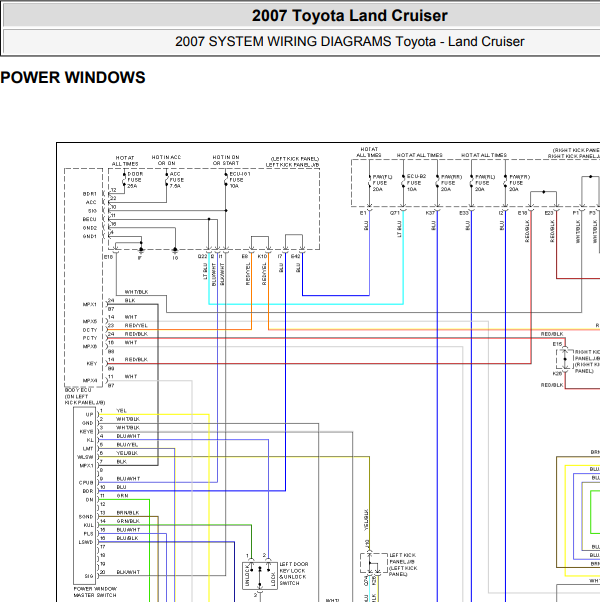Screen dimensions: 600x602
Task: Click the "P/W(RR) FUSE 20A" label
Action: click(451, 183)
